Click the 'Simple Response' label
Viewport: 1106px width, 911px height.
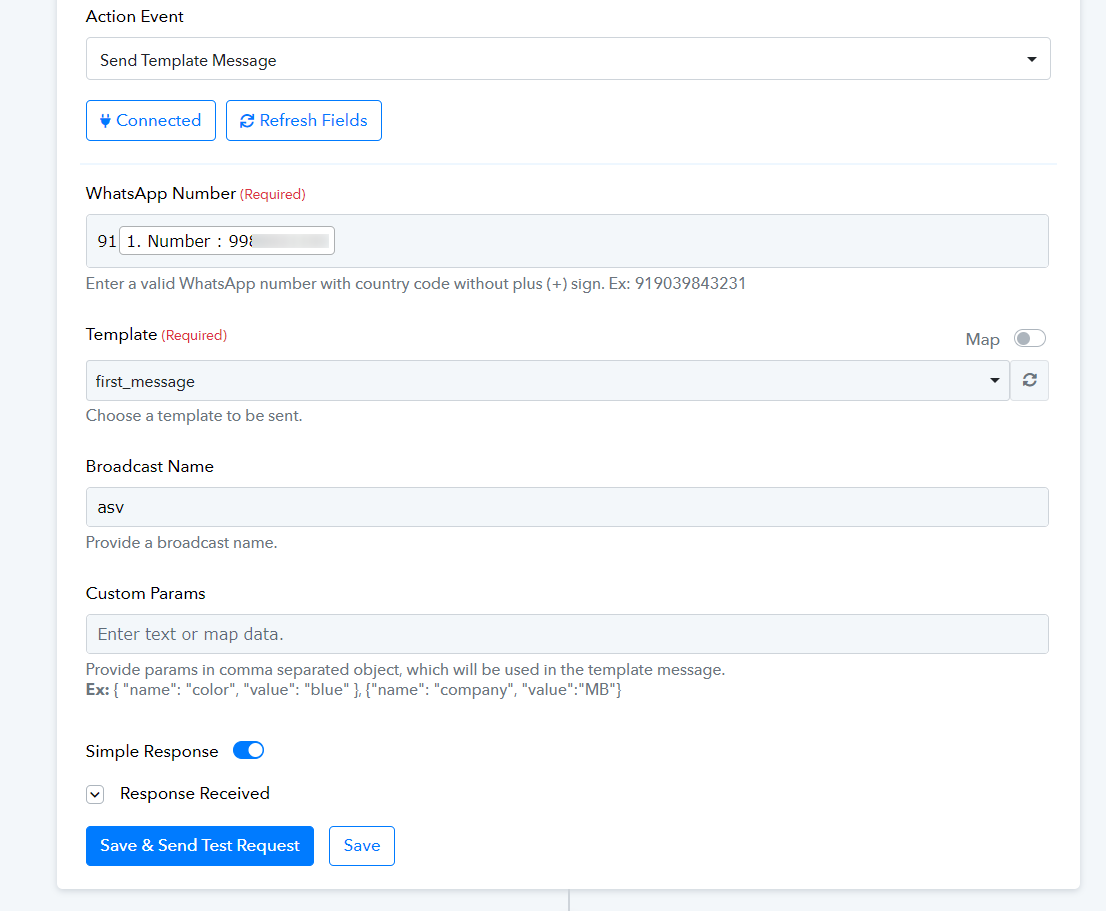click(152, 752)
